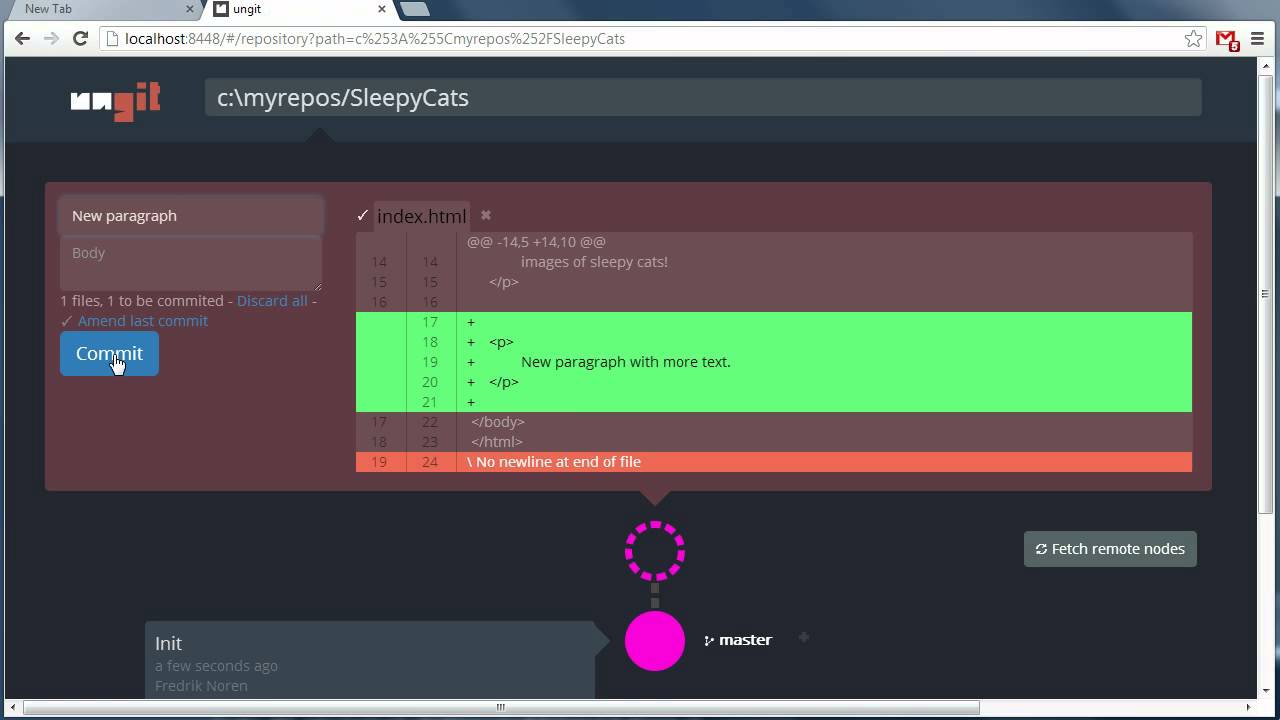Click the index.html file name
Viewport: 1280px width, 720px height.
pyautogui.click(x=422, y=216)
